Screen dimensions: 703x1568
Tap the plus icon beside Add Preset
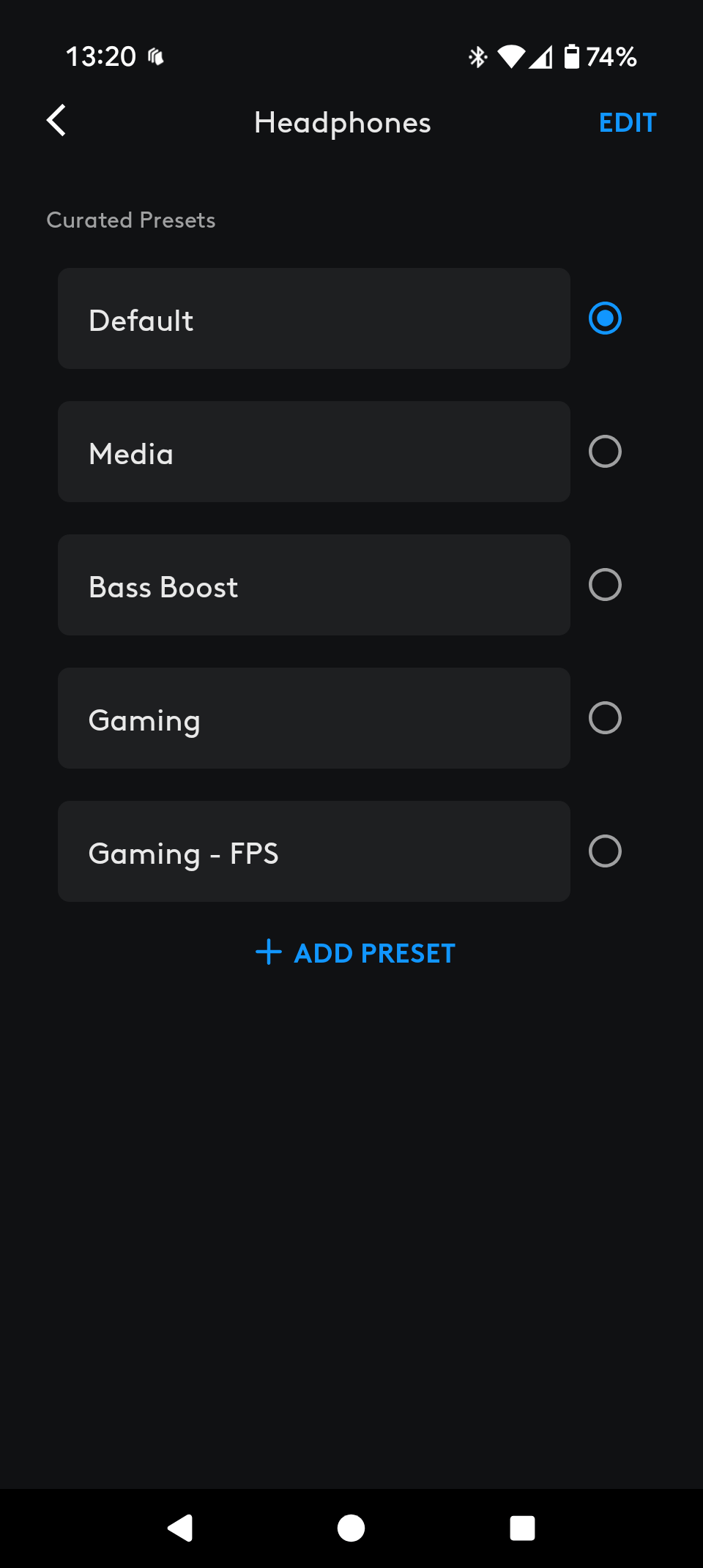[x=269, y=952]
